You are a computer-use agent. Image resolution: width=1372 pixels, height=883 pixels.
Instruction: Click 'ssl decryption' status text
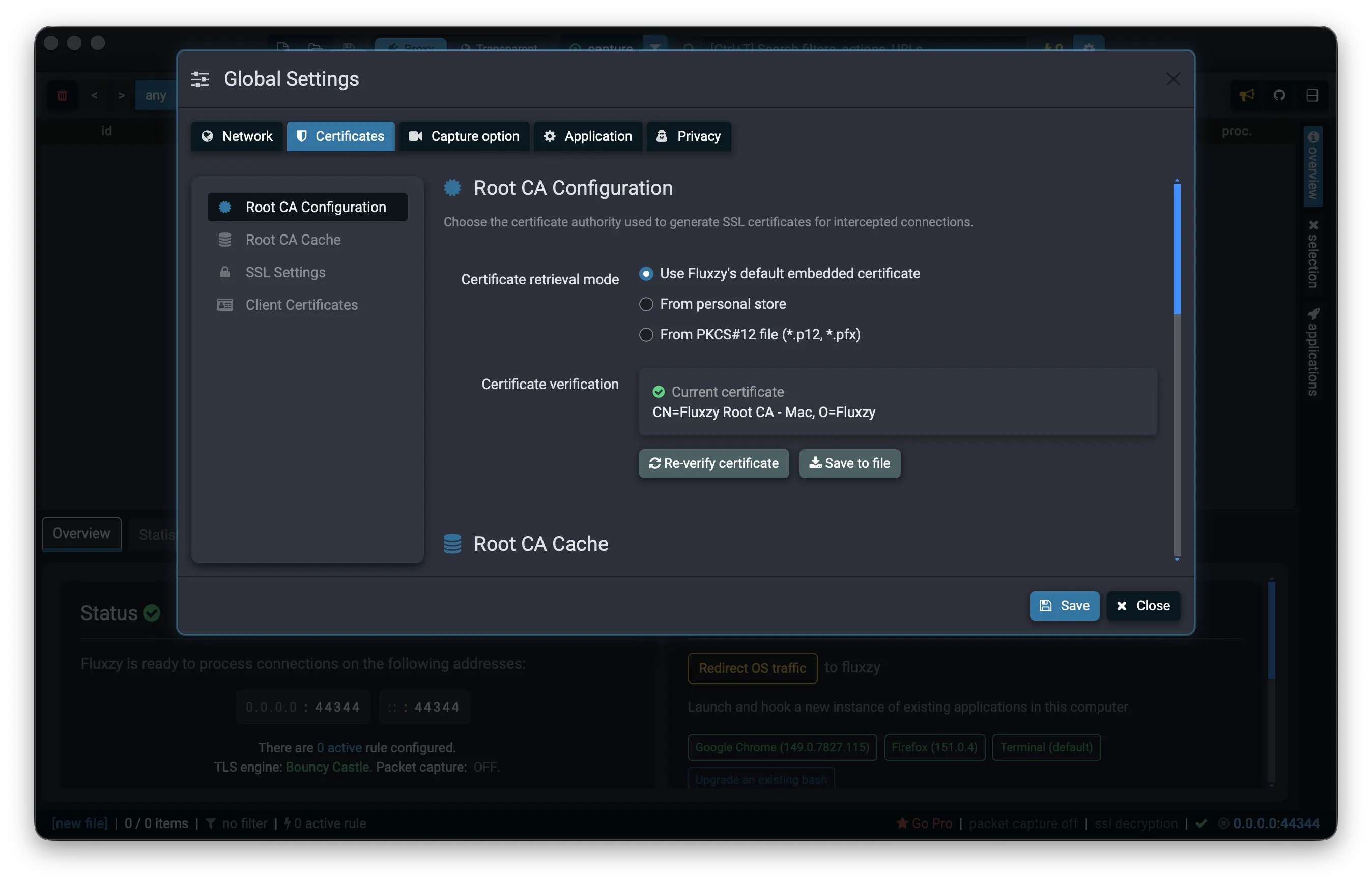click(x=1136, y=823)
